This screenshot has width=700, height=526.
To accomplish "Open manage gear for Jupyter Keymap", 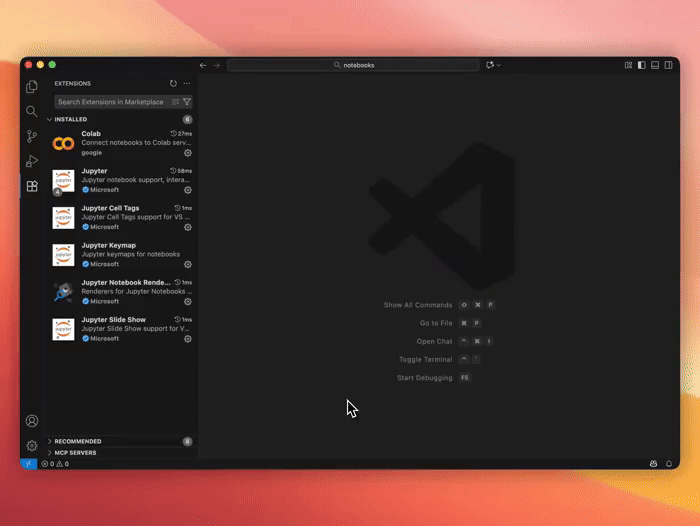I will [188, 264].
